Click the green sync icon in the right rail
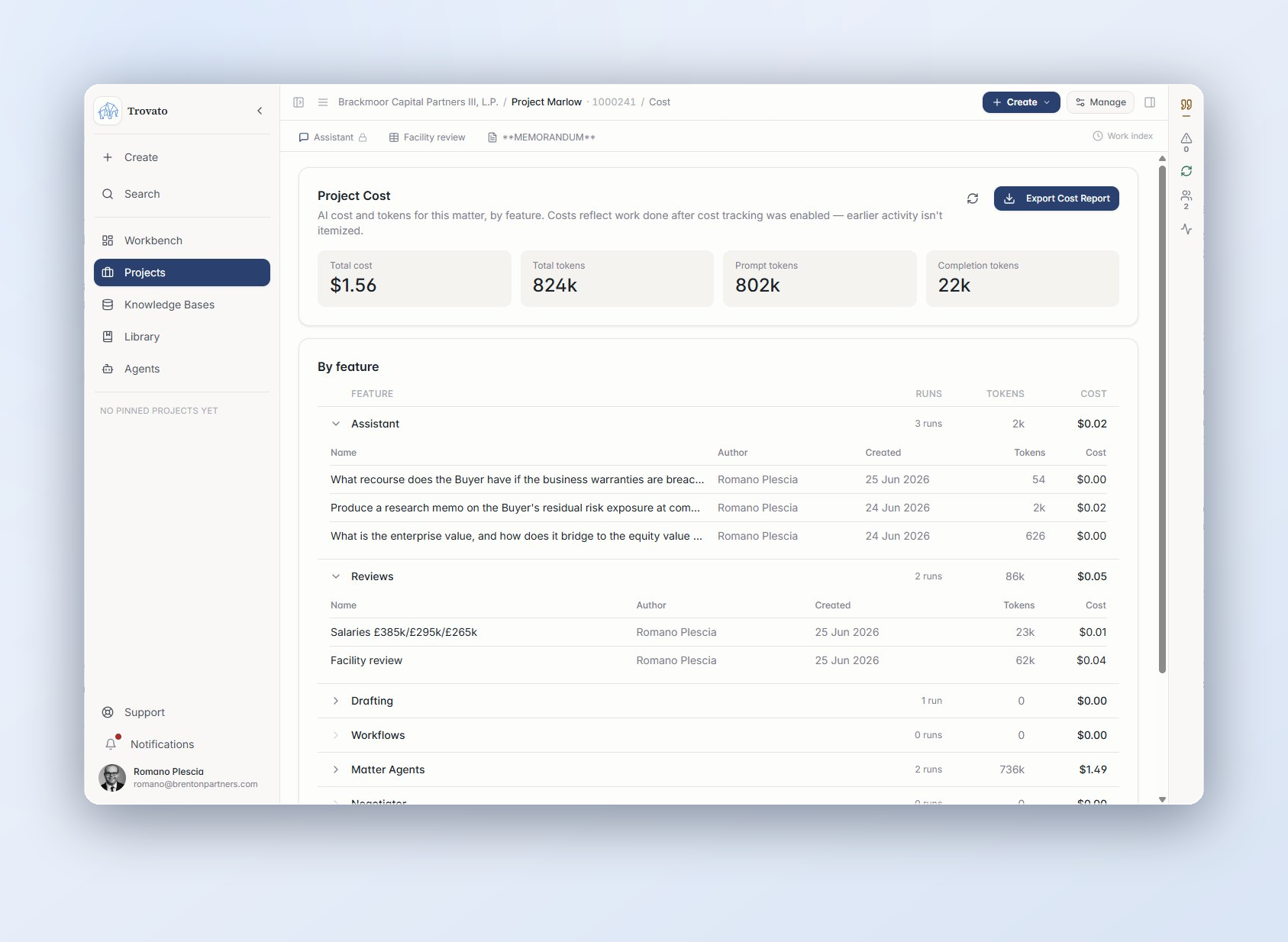This screenshot has width=1288, height=942. click(x=1186, y=171)
